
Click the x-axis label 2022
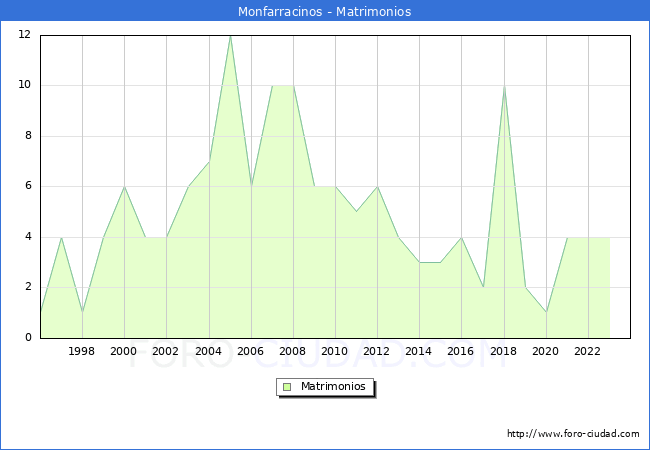pos(587,351)
